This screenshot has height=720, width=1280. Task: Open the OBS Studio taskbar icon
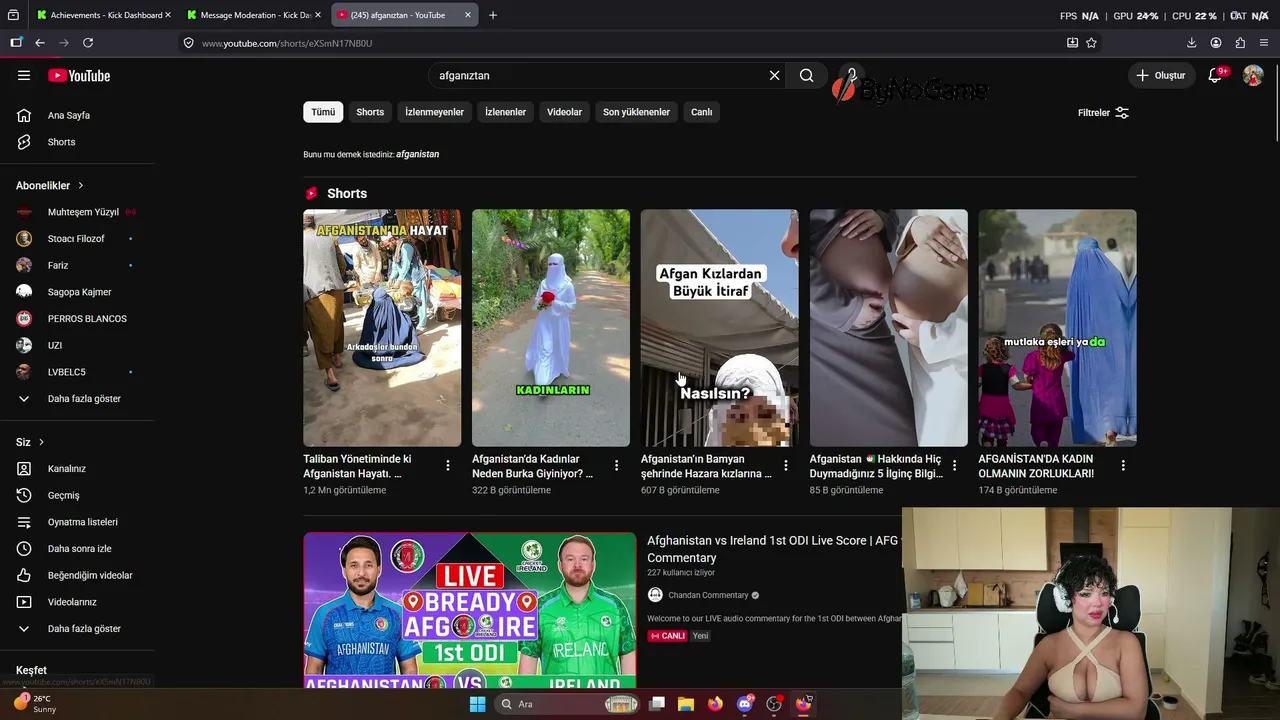pyautogui.click(x=773, y=704)
